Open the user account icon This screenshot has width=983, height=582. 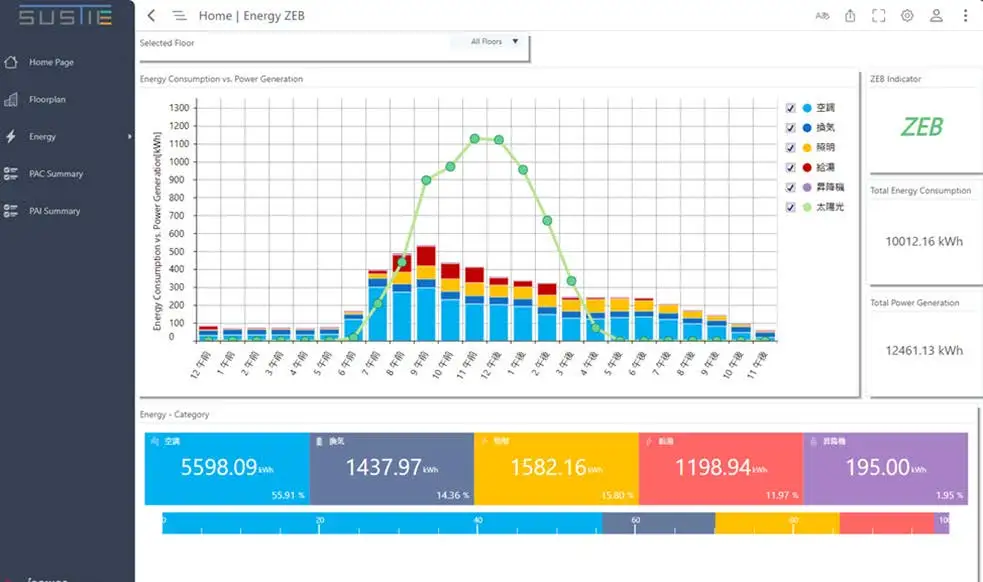click(x=935, y=15)
